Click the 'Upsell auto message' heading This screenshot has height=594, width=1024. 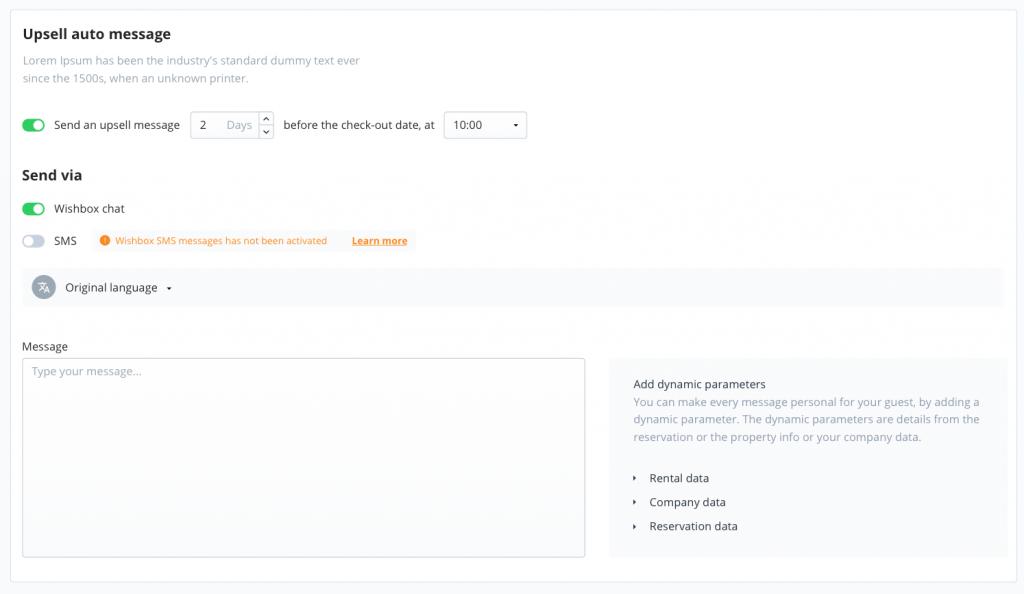(x=97, y=34)
